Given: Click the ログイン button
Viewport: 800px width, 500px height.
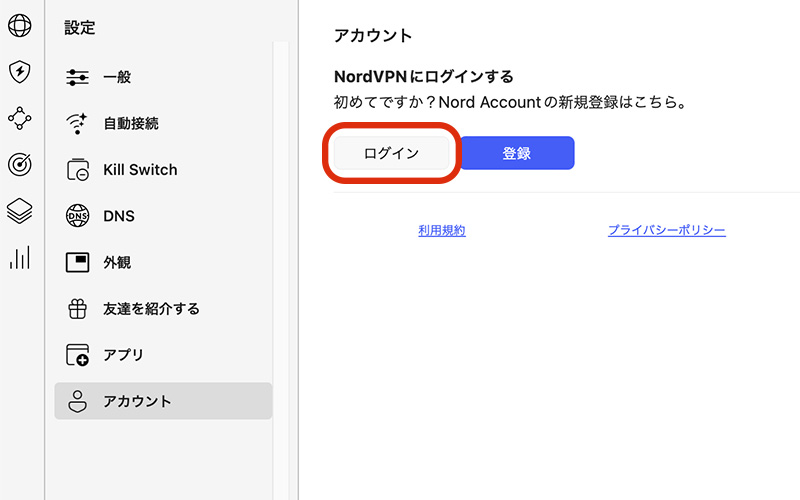Looking at the screenshot, I should [391, 153].
